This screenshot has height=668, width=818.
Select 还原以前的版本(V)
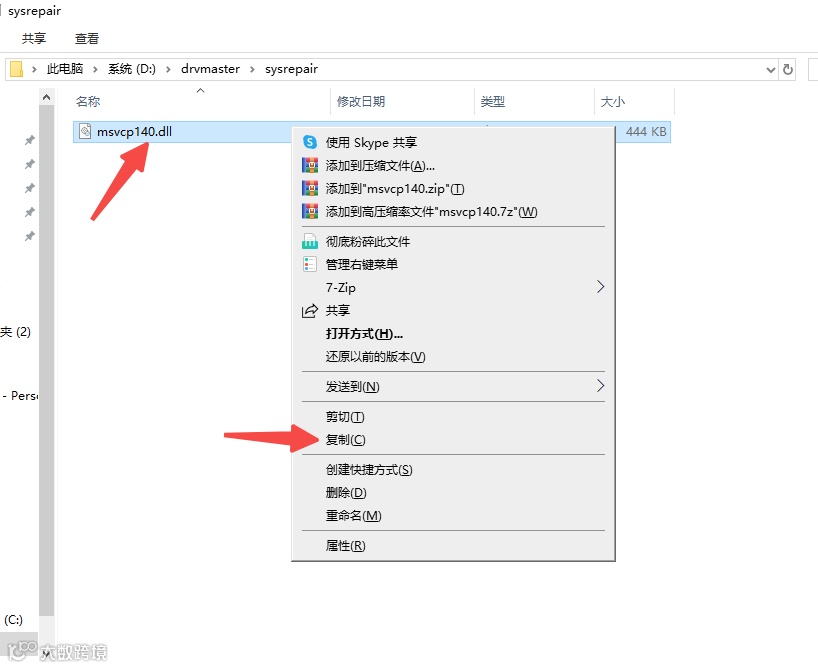point(453,356)
